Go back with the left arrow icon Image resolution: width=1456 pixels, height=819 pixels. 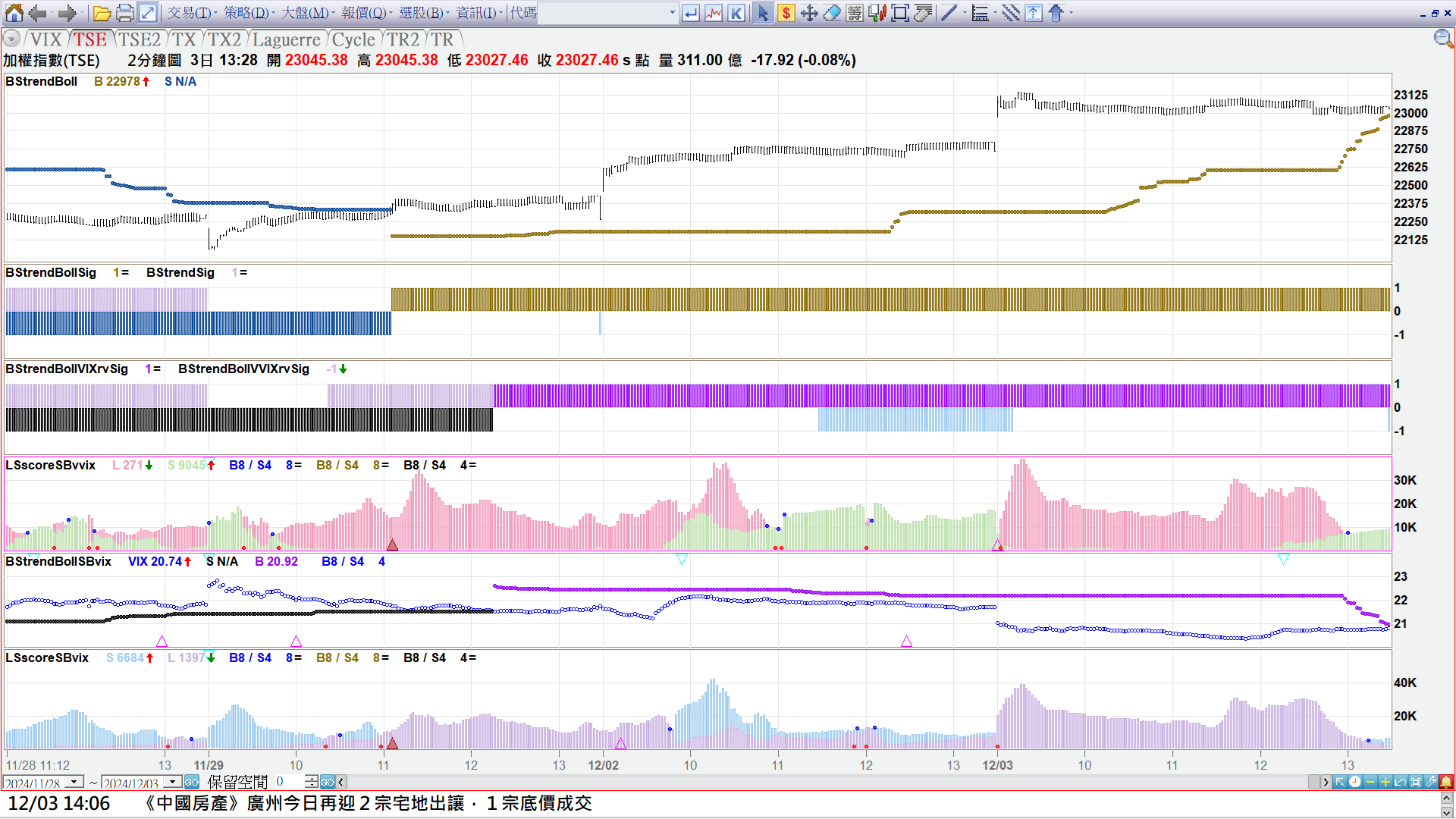click(37, 13)
